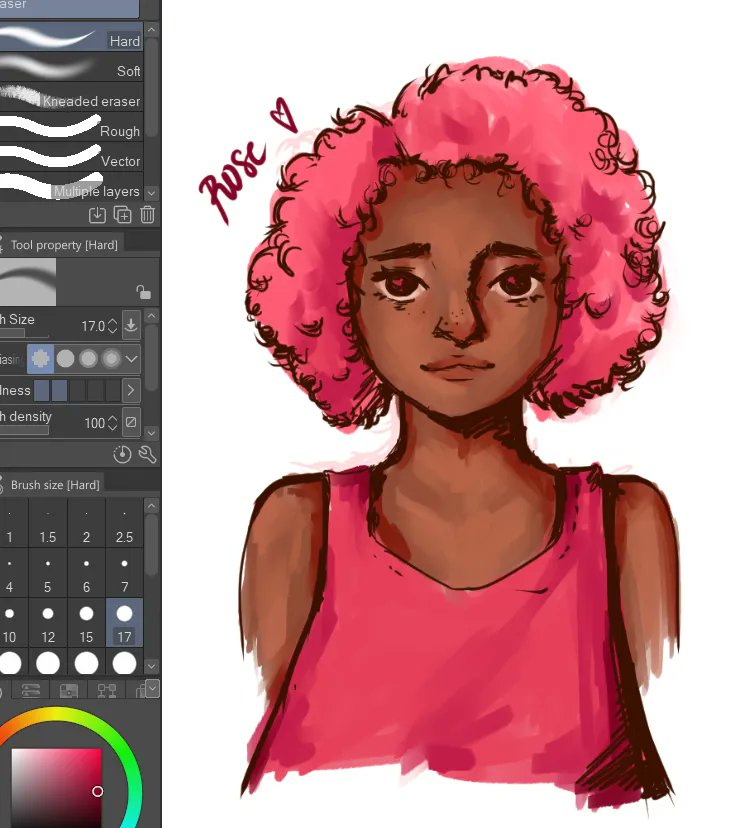Click the tool property scroll-down arrow

(152, 433)
